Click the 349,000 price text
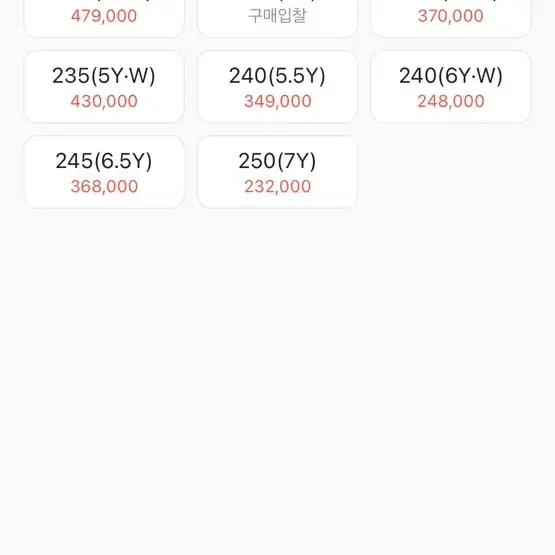 [x=278, y=101]
